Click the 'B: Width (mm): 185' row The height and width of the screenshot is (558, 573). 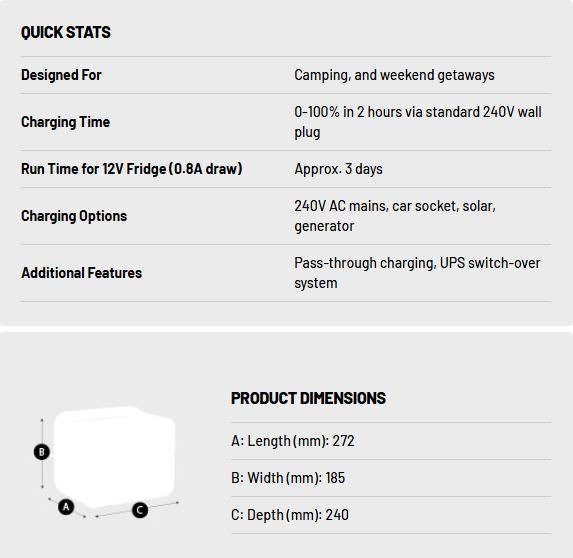coord(391,478)
